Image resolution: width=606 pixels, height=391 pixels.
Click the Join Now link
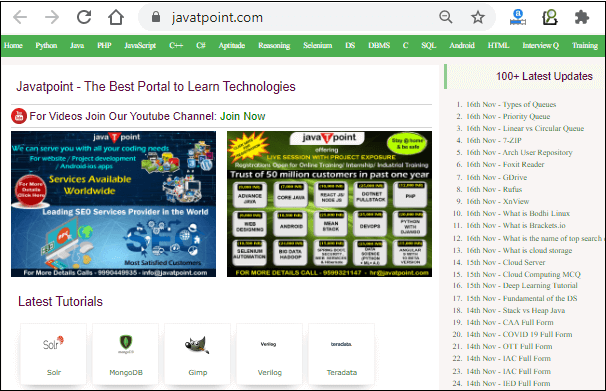pyautogui.click(x=243, y=116)
